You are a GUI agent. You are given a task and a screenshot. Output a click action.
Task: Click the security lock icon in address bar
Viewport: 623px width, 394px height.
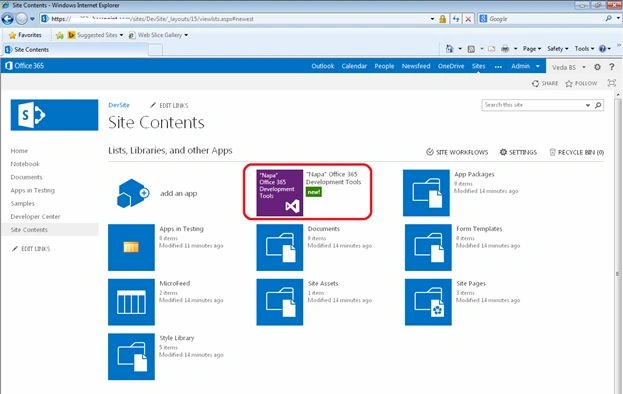pyautogui.click(x=443, y=19)
